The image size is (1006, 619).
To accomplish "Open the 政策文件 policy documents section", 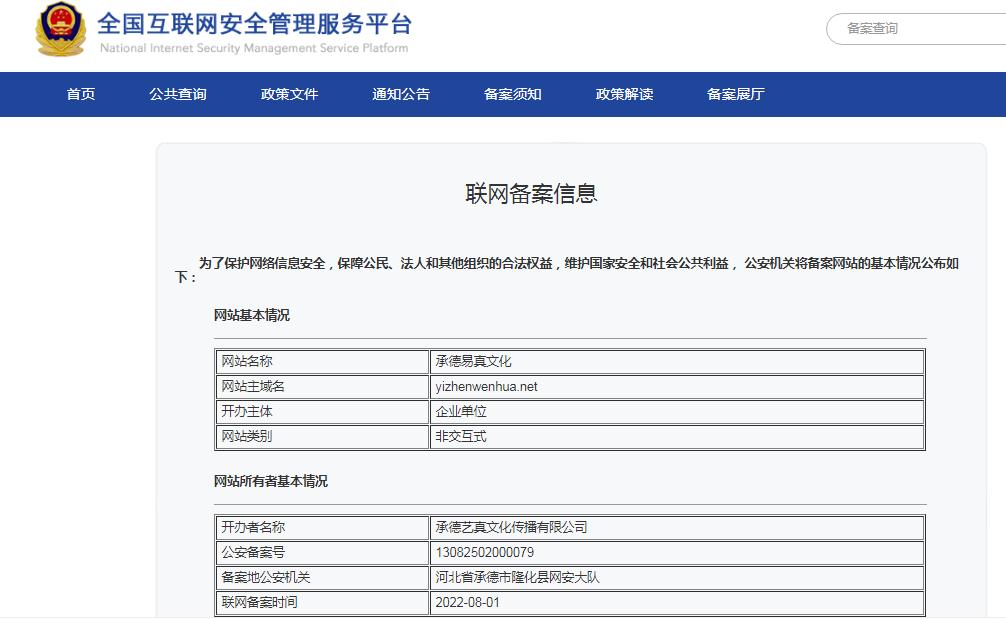I will (289, 94).
